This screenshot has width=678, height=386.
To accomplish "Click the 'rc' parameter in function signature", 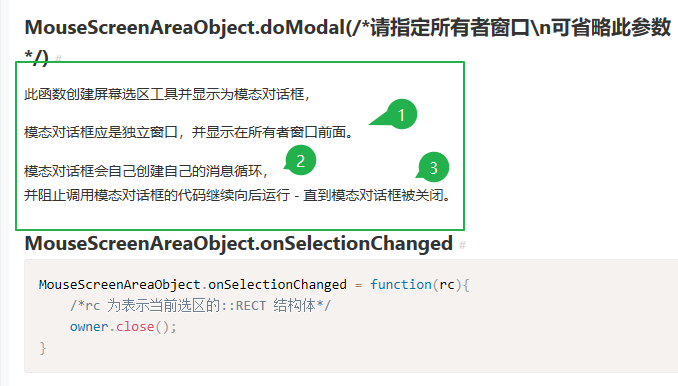I will [447, 285].
